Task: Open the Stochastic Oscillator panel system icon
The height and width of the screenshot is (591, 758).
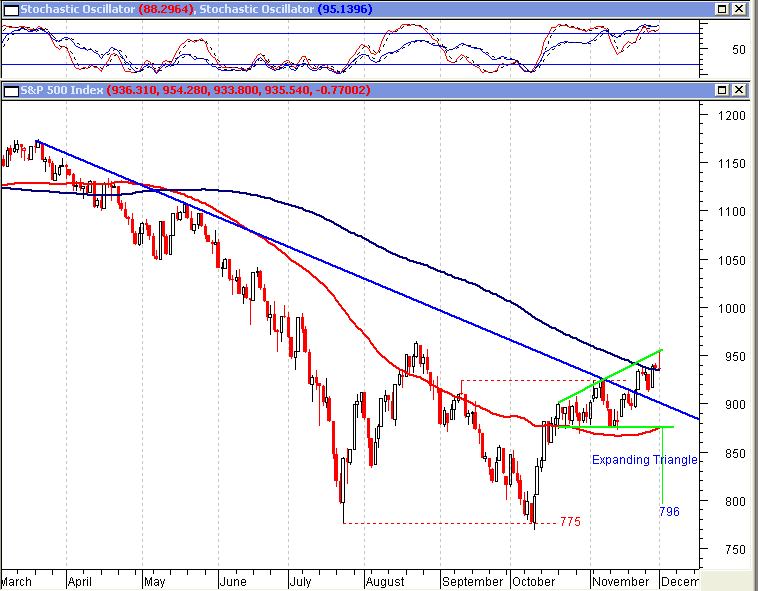Action: pyautogui.click(x=11, y=9)
